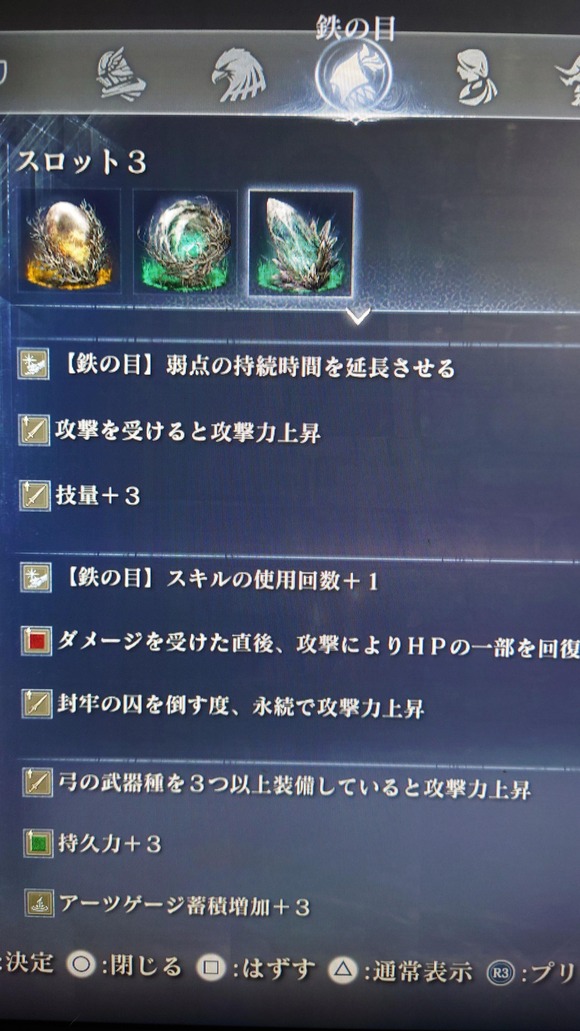Image resolution: width=580 pixels, height=1031 pixels.
Task: Click icon beside スキルの使用回数+1
Action: click(x=36, y=580)
